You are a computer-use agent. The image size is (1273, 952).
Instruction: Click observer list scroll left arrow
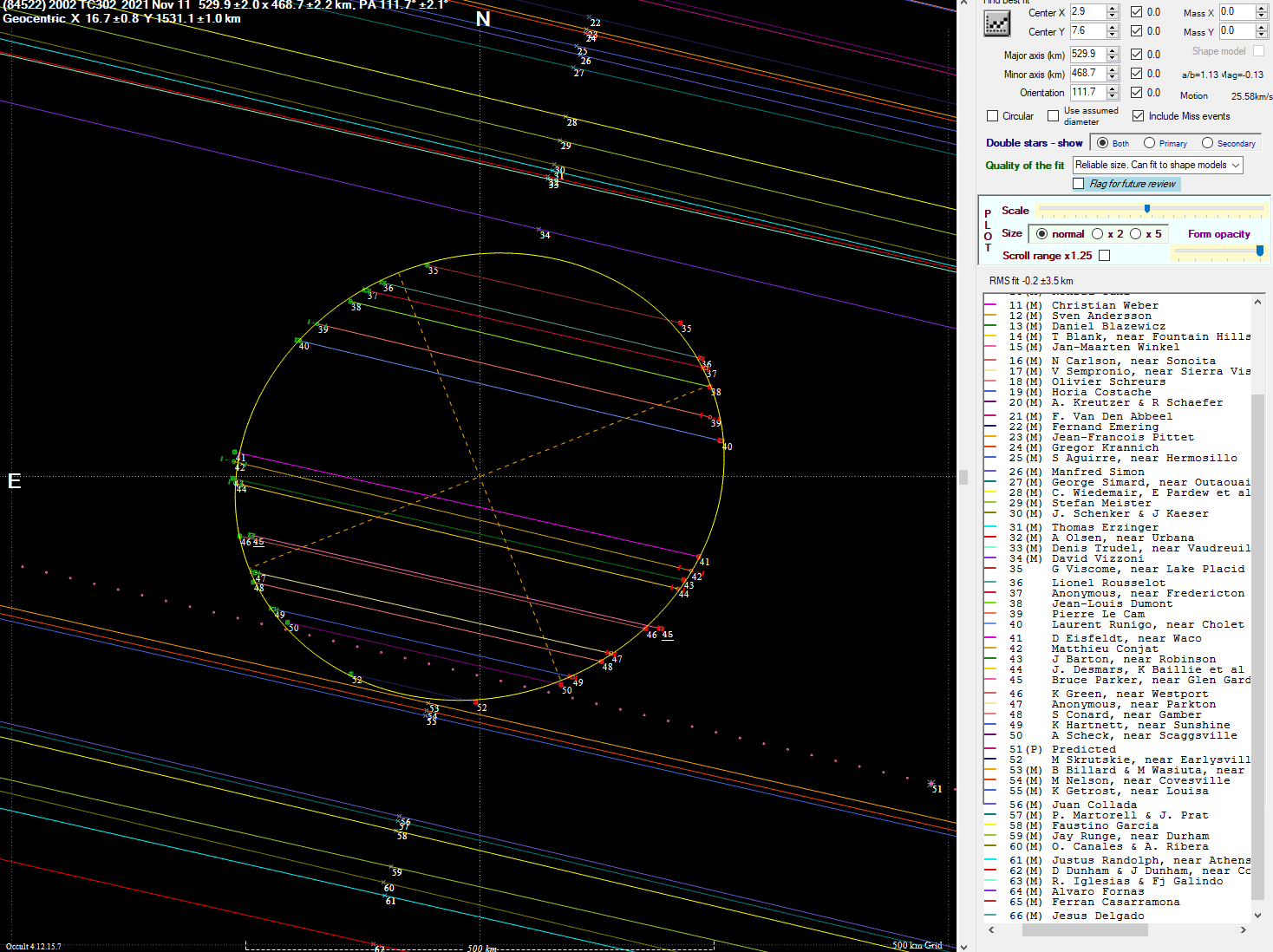pos(991,929)
